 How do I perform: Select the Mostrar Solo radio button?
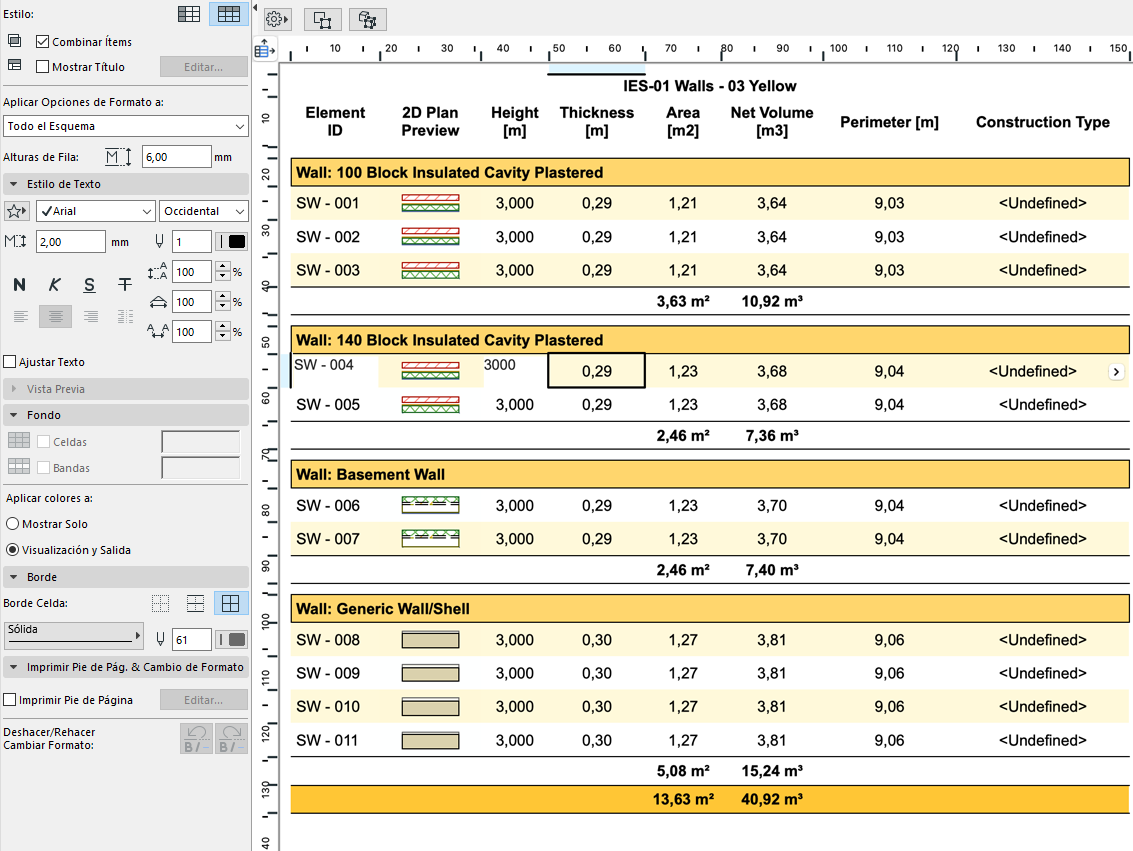click(x=13, y=524)
